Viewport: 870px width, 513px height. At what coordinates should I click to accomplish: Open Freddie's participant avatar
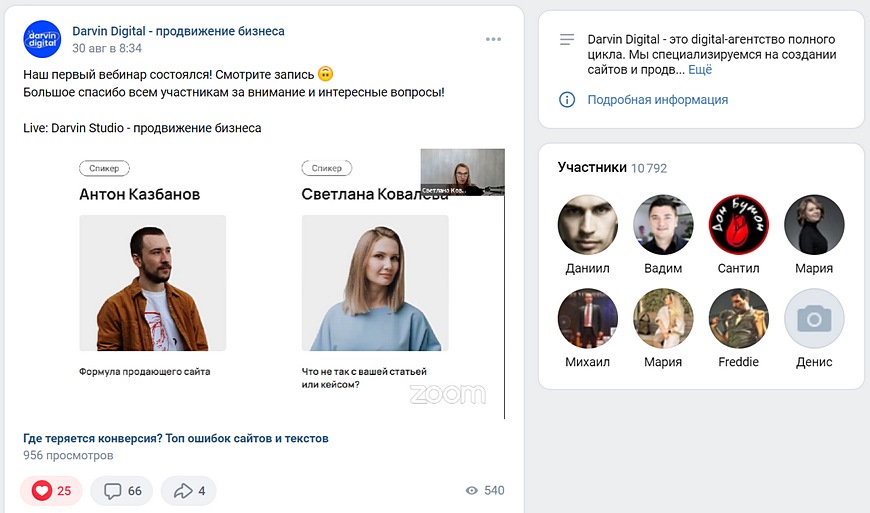(x=739, y=318)
